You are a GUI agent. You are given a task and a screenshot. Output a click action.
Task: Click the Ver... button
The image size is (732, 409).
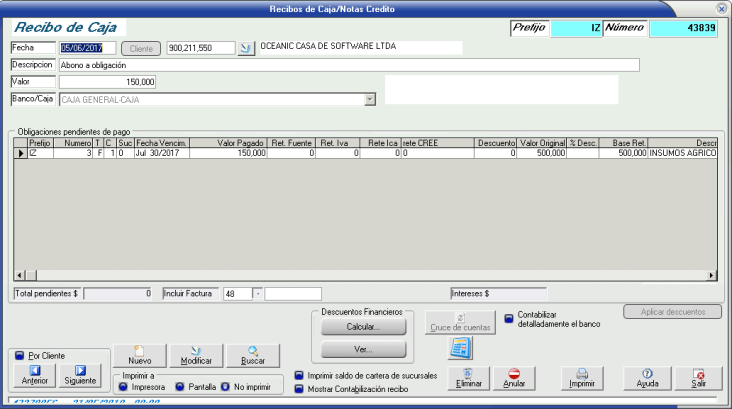pyautogui.click(x=360, y=349)
